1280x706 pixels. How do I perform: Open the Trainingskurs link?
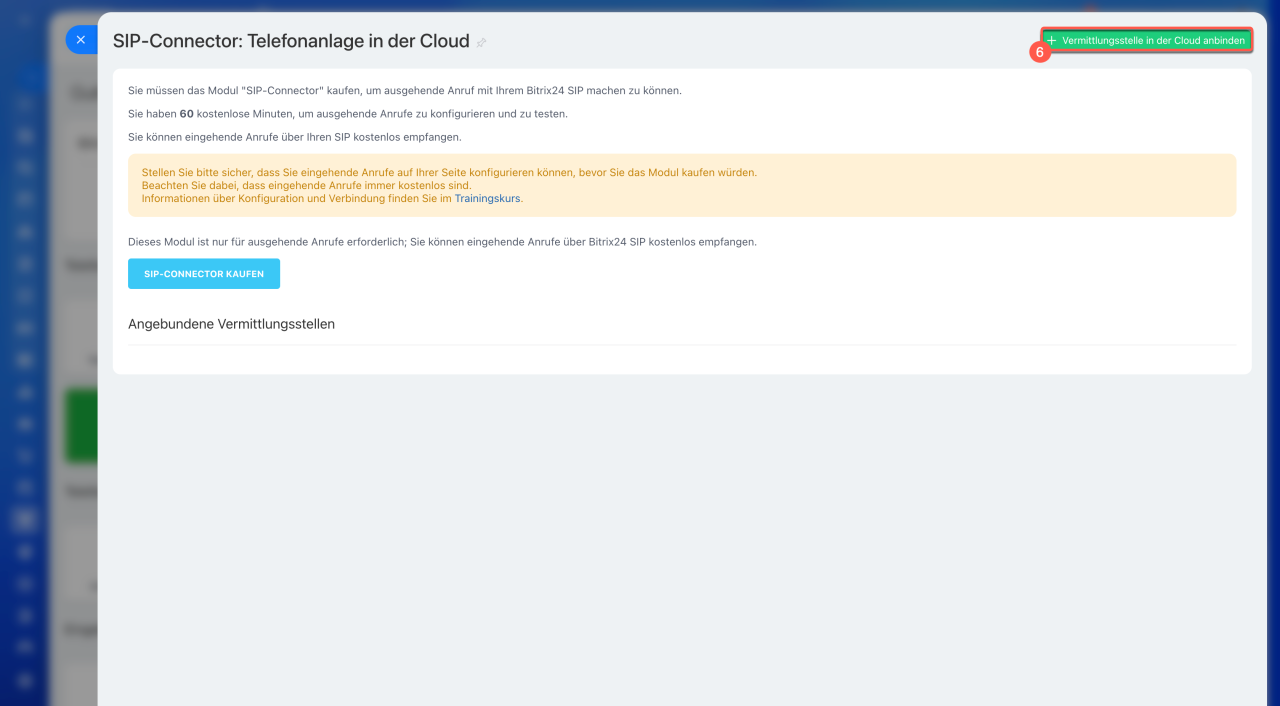[x=487, y=198]
